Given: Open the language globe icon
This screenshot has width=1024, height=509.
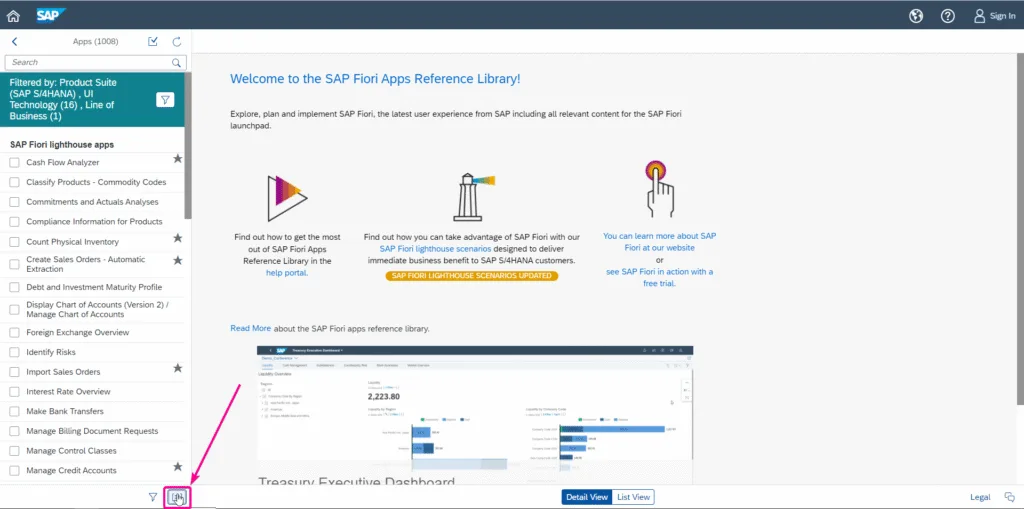Looking at the screenshot, I should [x=916, y=16].
